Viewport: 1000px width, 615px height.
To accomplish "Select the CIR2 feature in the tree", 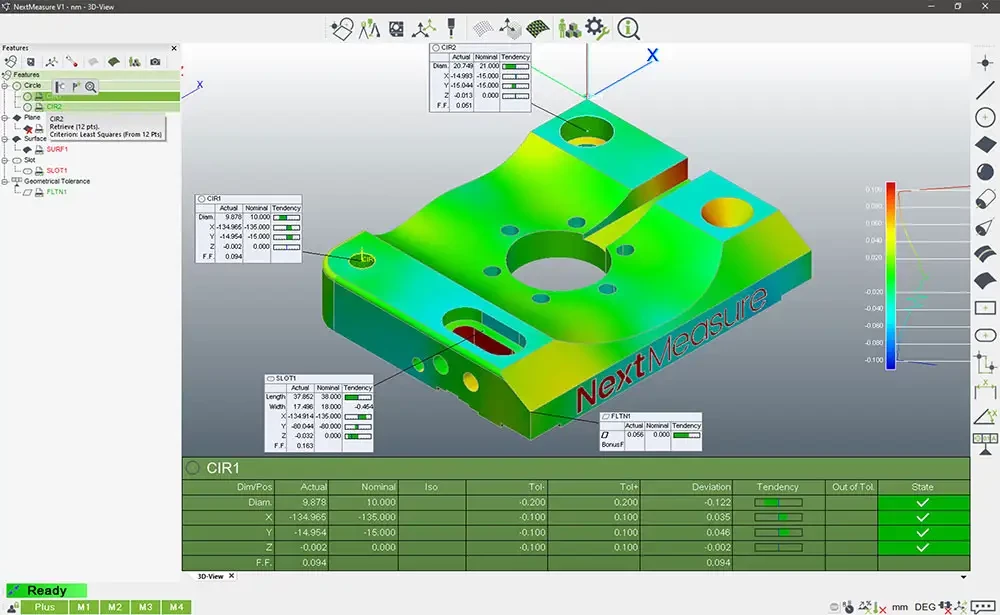I will point(54,107).
